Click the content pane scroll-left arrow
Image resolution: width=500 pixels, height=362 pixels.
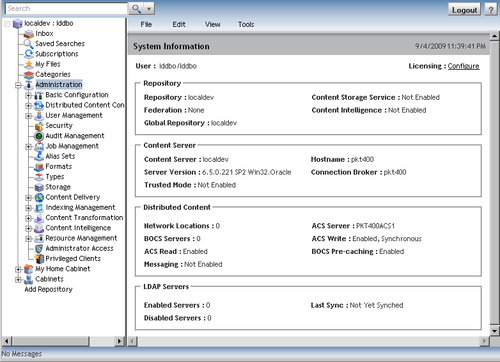132,341
